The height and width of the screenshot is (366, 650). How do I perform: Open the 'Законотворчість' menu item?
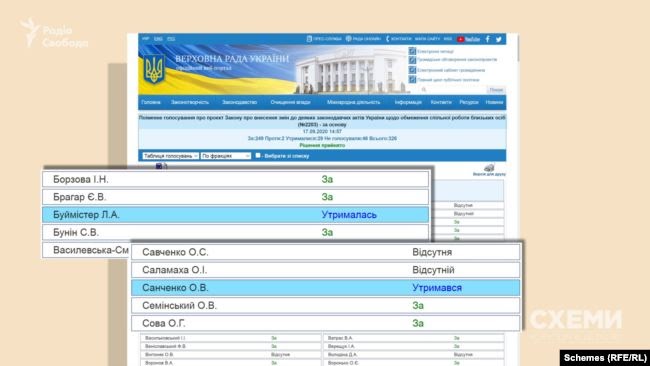(x=190, y=102)
